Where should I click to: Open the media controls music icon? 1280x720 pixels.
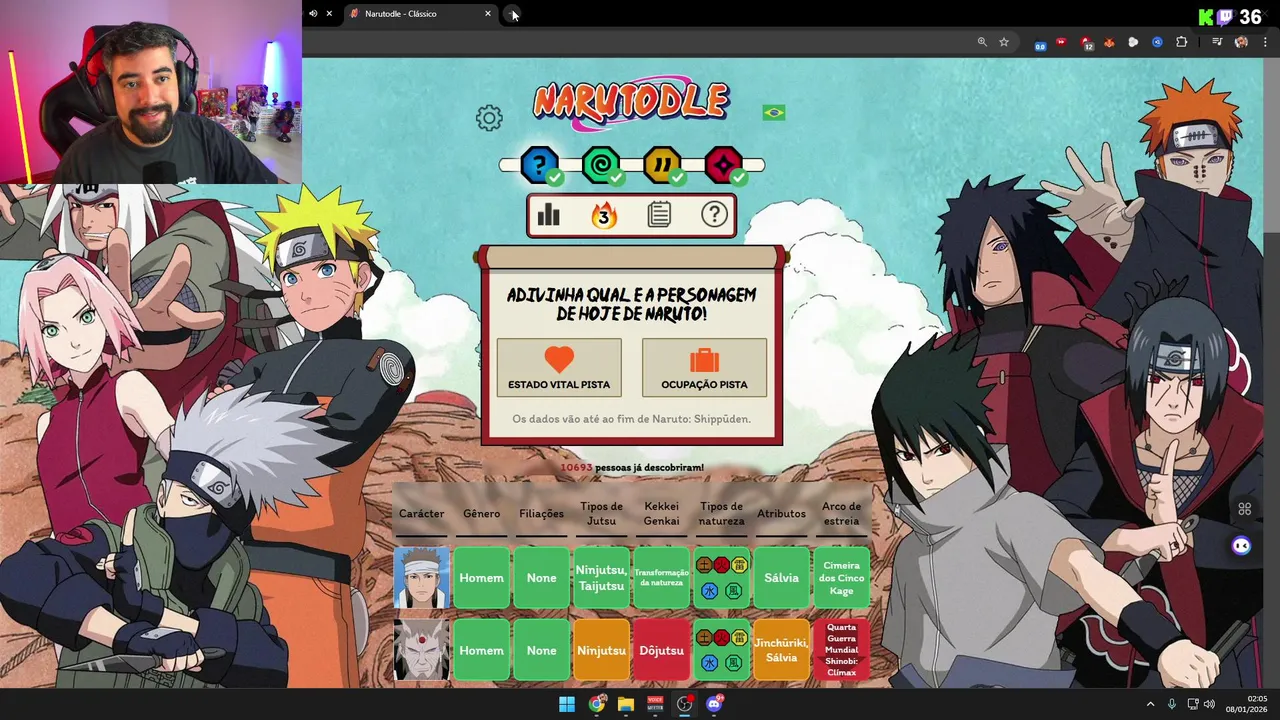point(1217,42)
